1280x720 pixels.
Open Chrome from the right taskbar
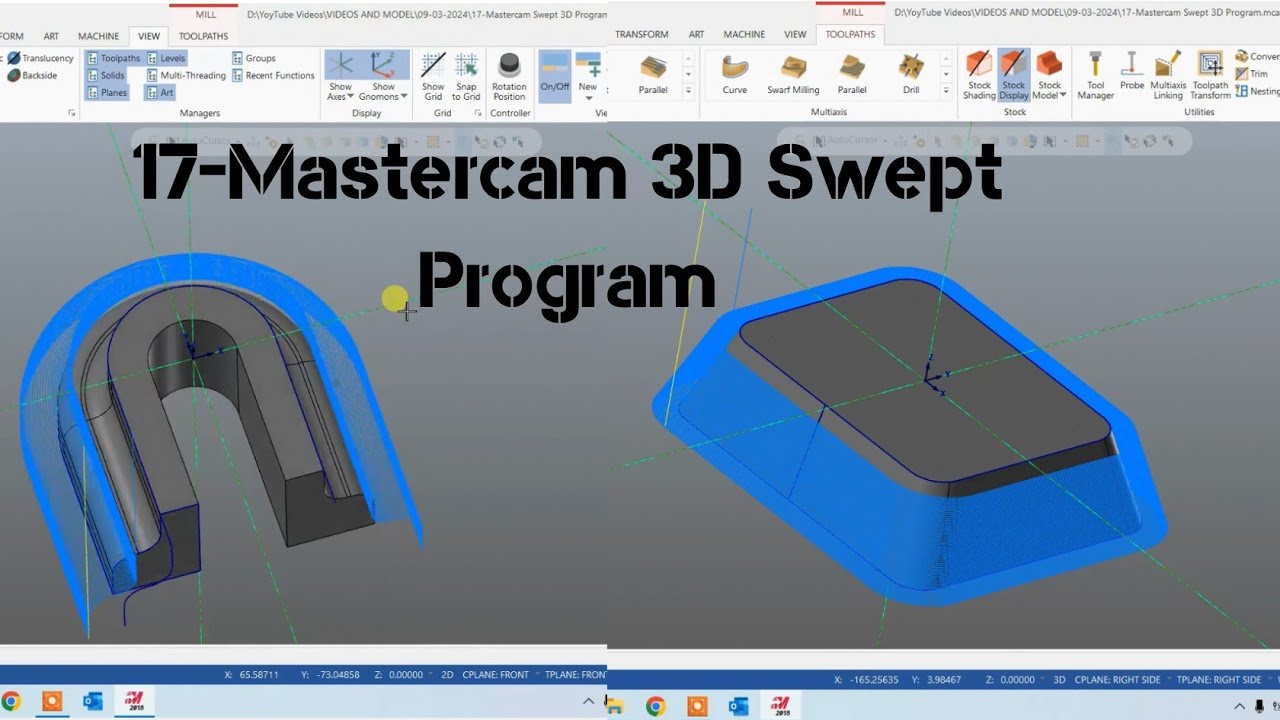pyautogui.click(x=655, y=706)
